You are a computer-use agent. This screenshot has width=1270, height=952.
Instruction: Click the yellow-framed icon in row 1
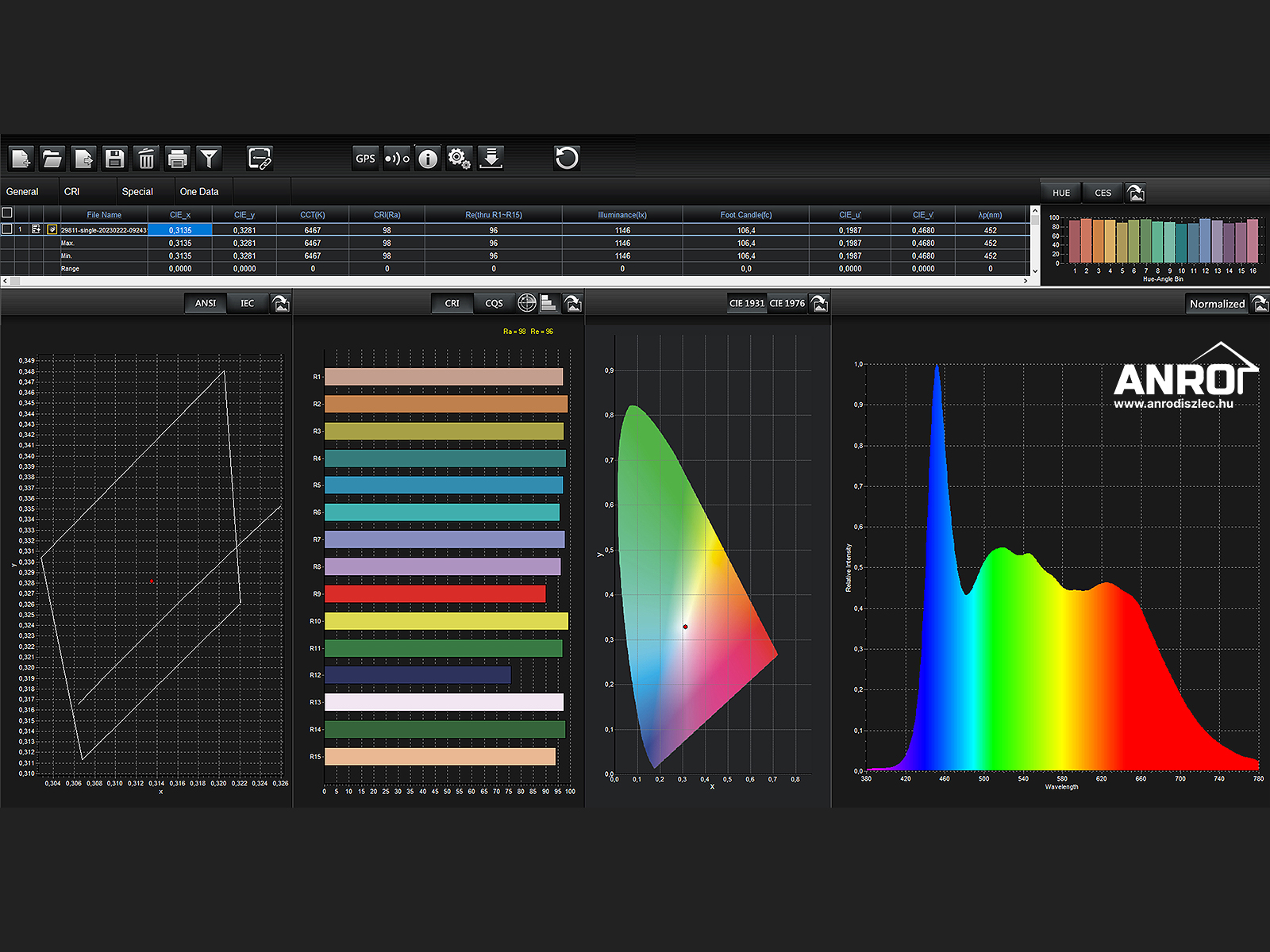pyautogui.click(x=52, y=229)
